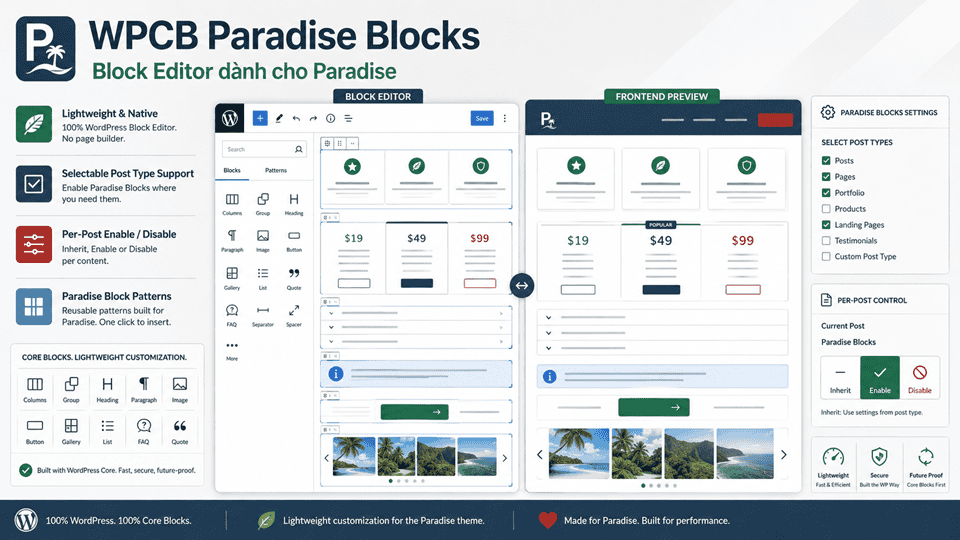The height and width of the screenshot is (540, 960).
Task: Switch to the Patterns tab
Action: (276, 170)
